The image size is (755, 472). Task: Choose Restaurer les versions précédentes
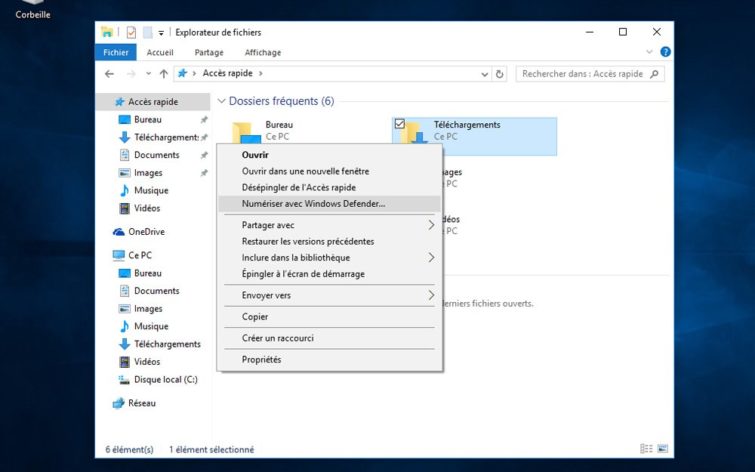click(329, 241)
